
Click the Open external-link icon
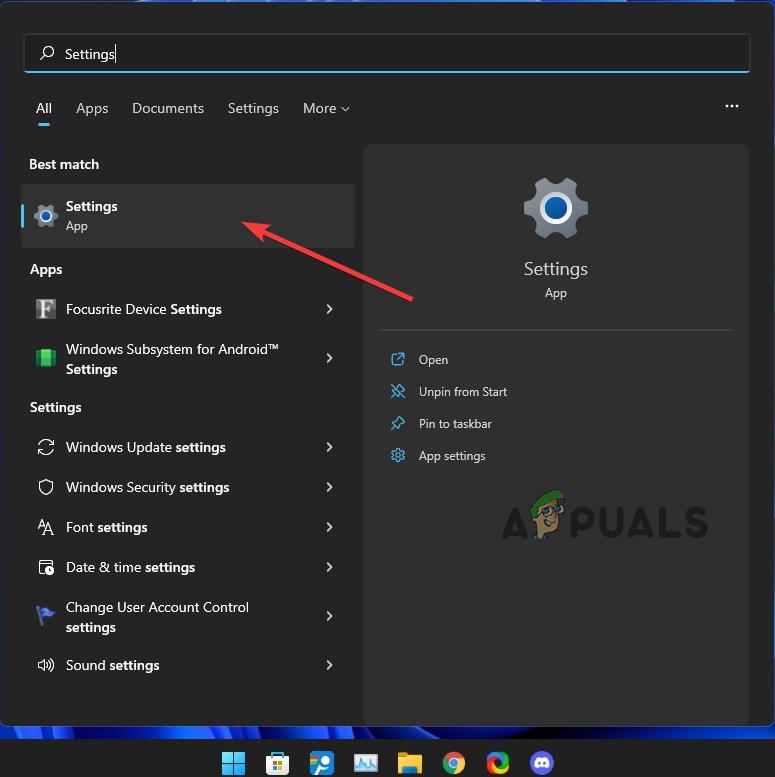coord(398,359)
